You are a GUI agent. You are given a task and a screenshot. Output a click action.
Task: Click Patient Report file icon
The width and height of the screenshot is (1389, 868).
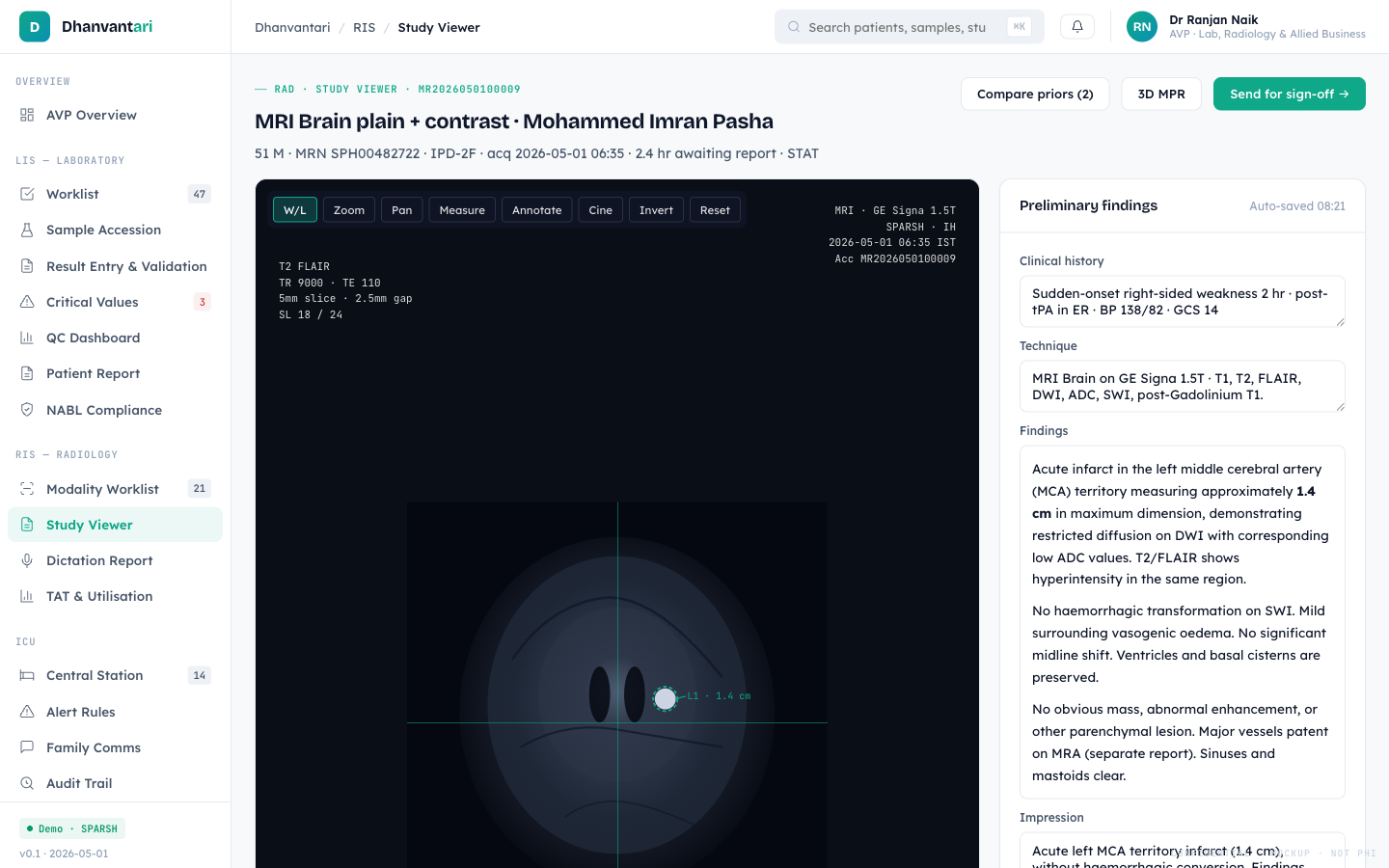tap(27, 373)
